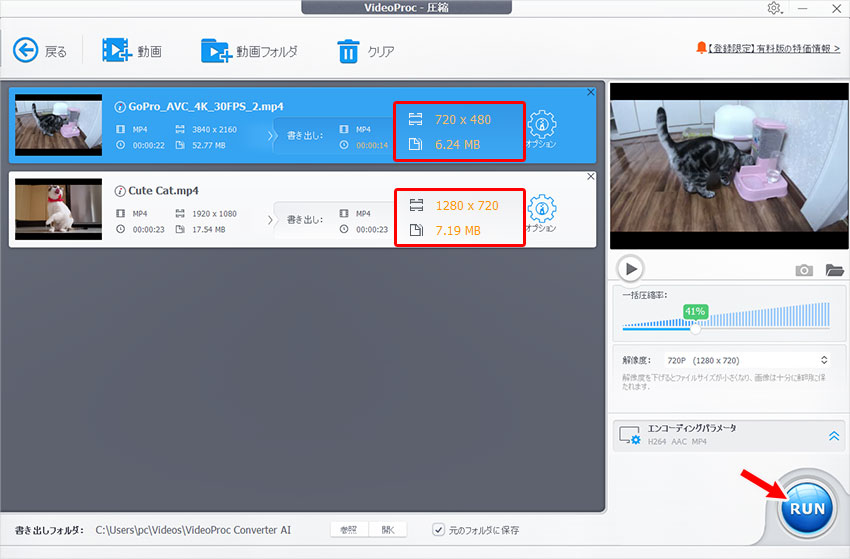850x559 pixels.
Task: Click the back arrow (戻る) icon
Action: (x=25, y=50)
